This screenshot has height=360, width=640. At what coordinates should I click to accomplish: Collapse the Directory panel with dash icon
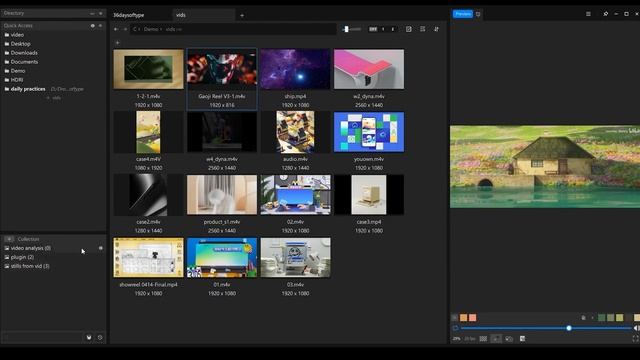(92, 13)
